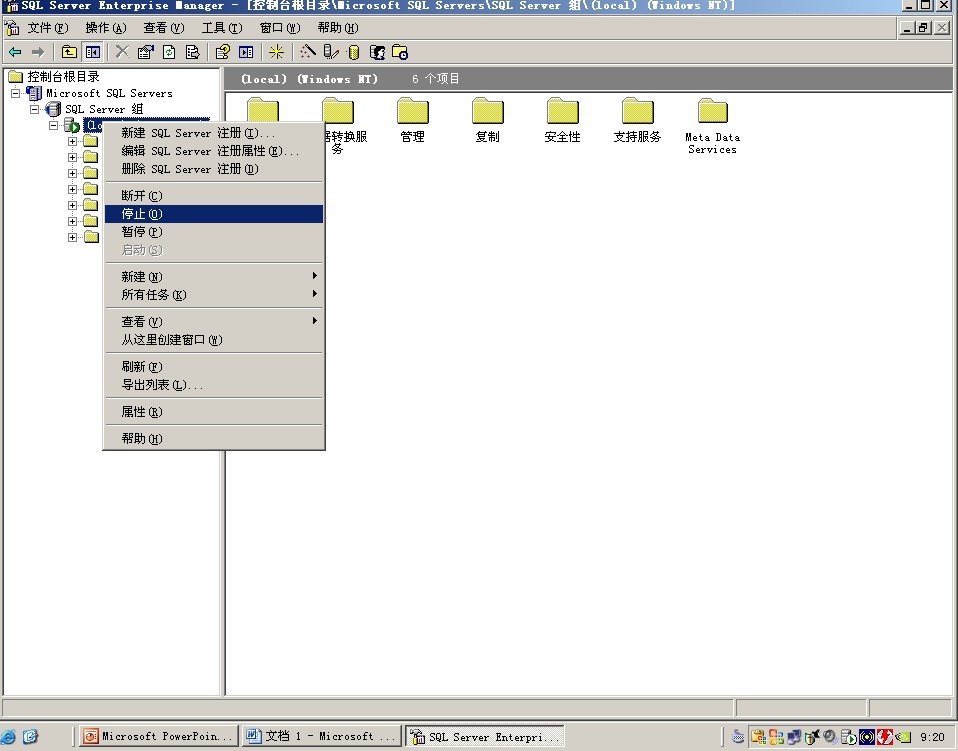Collapse the (local) server tree node

click(54, 125)
